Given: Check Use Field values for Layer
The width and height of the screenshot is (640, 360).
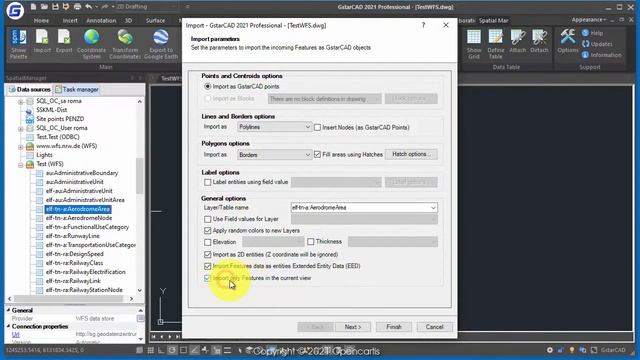Looking at the screenshot, I should 207,219.
